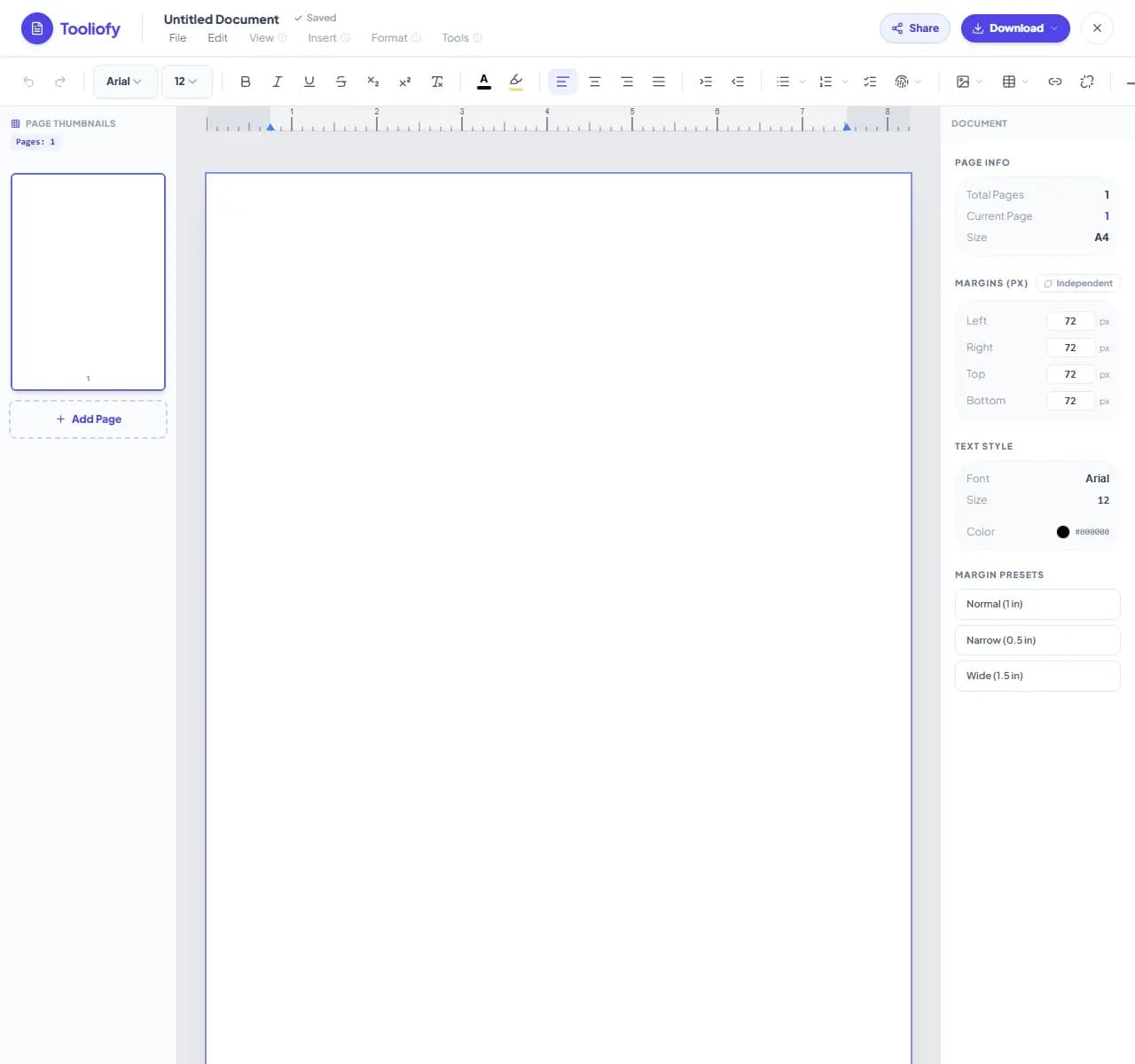Screen dimensions: 1135x1064
Task: Center align the text
Action: [595, 82]
